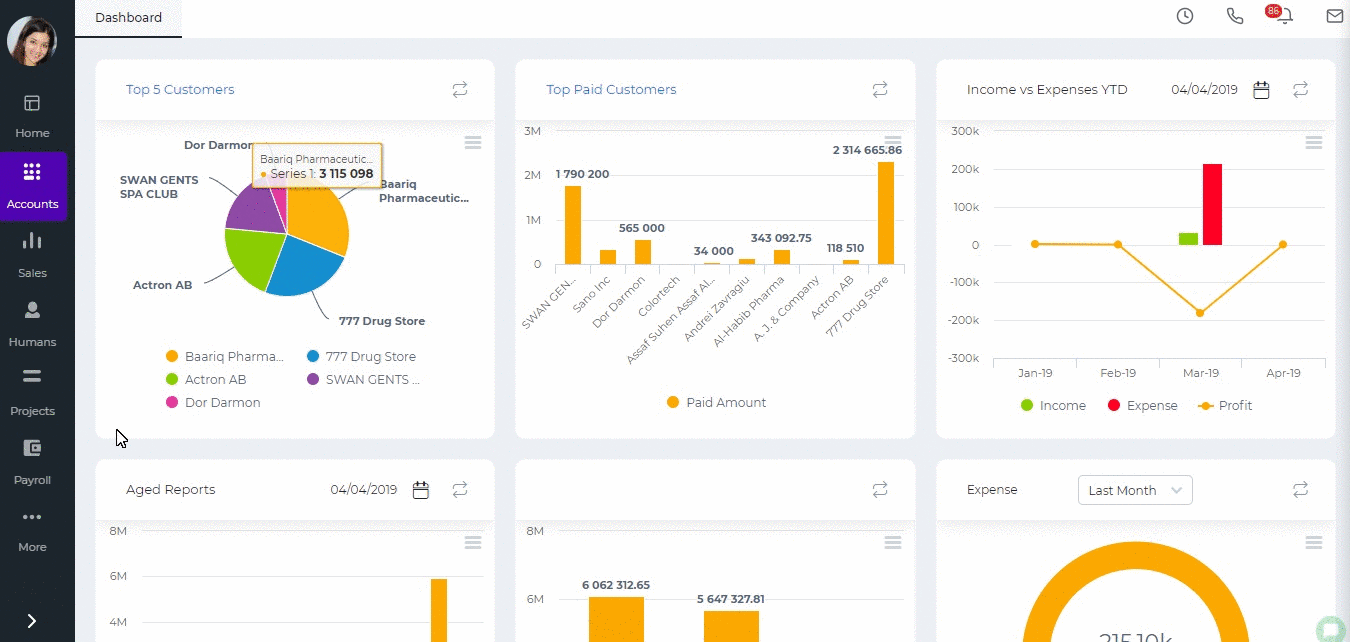Refresh the Aged Reports widget
The height and width of the screenshot is (642, 1350).
click(460, 490)
